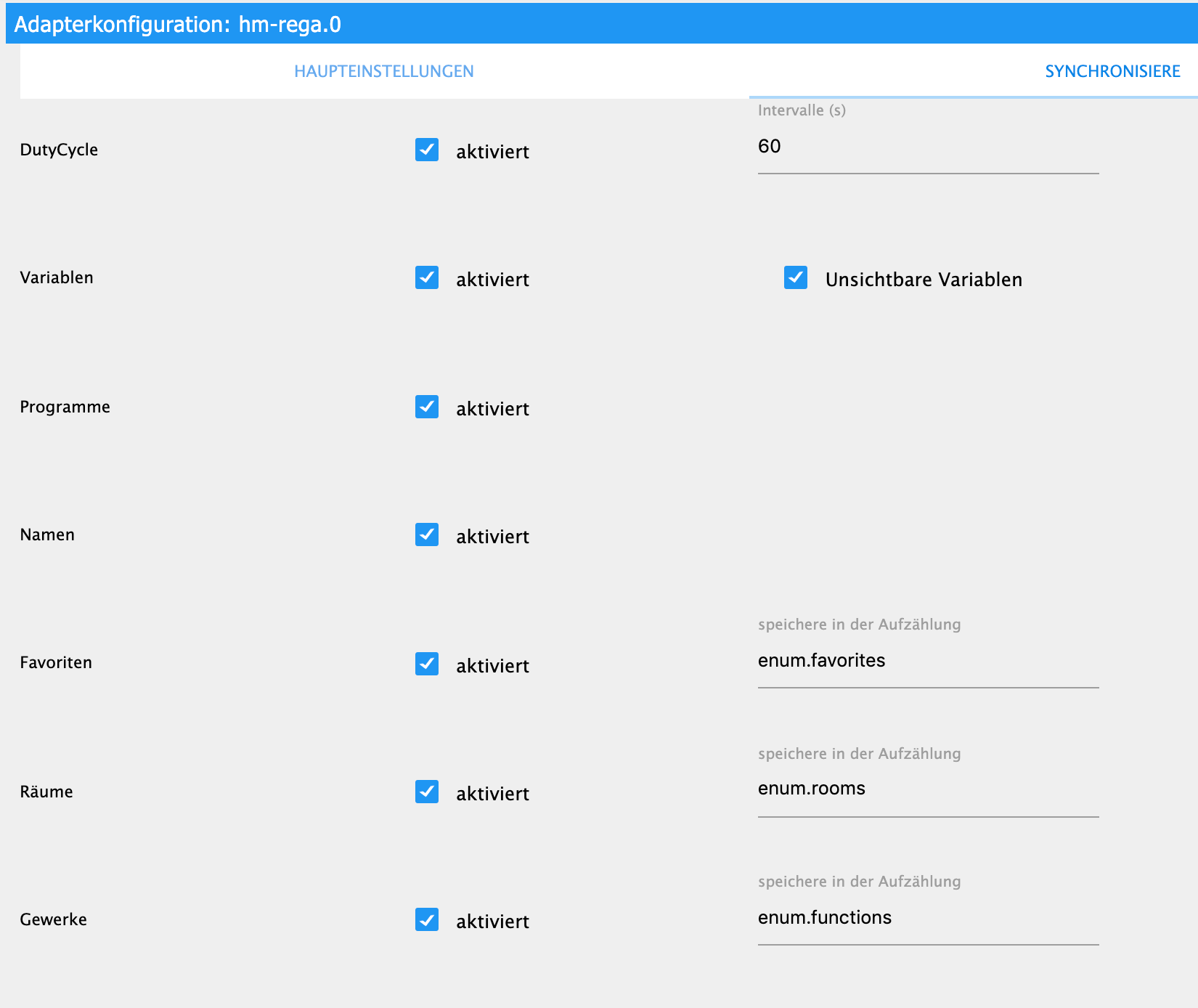
Task: Click the Intervalle (s) input field
Action: point(928,147)
